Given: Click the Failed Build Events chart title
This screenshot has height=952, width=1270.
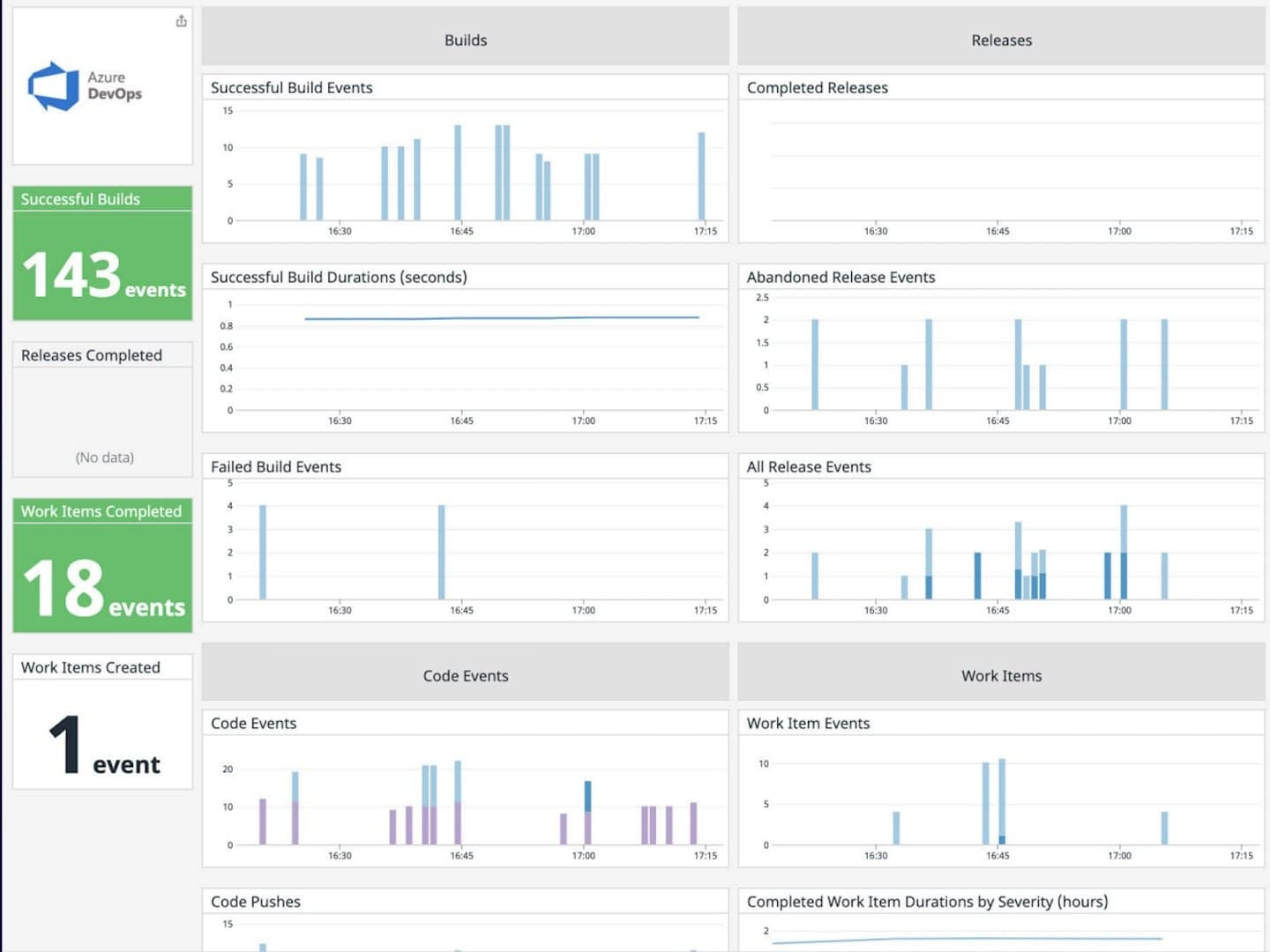Looking at the screenshot, I should 275,466.
